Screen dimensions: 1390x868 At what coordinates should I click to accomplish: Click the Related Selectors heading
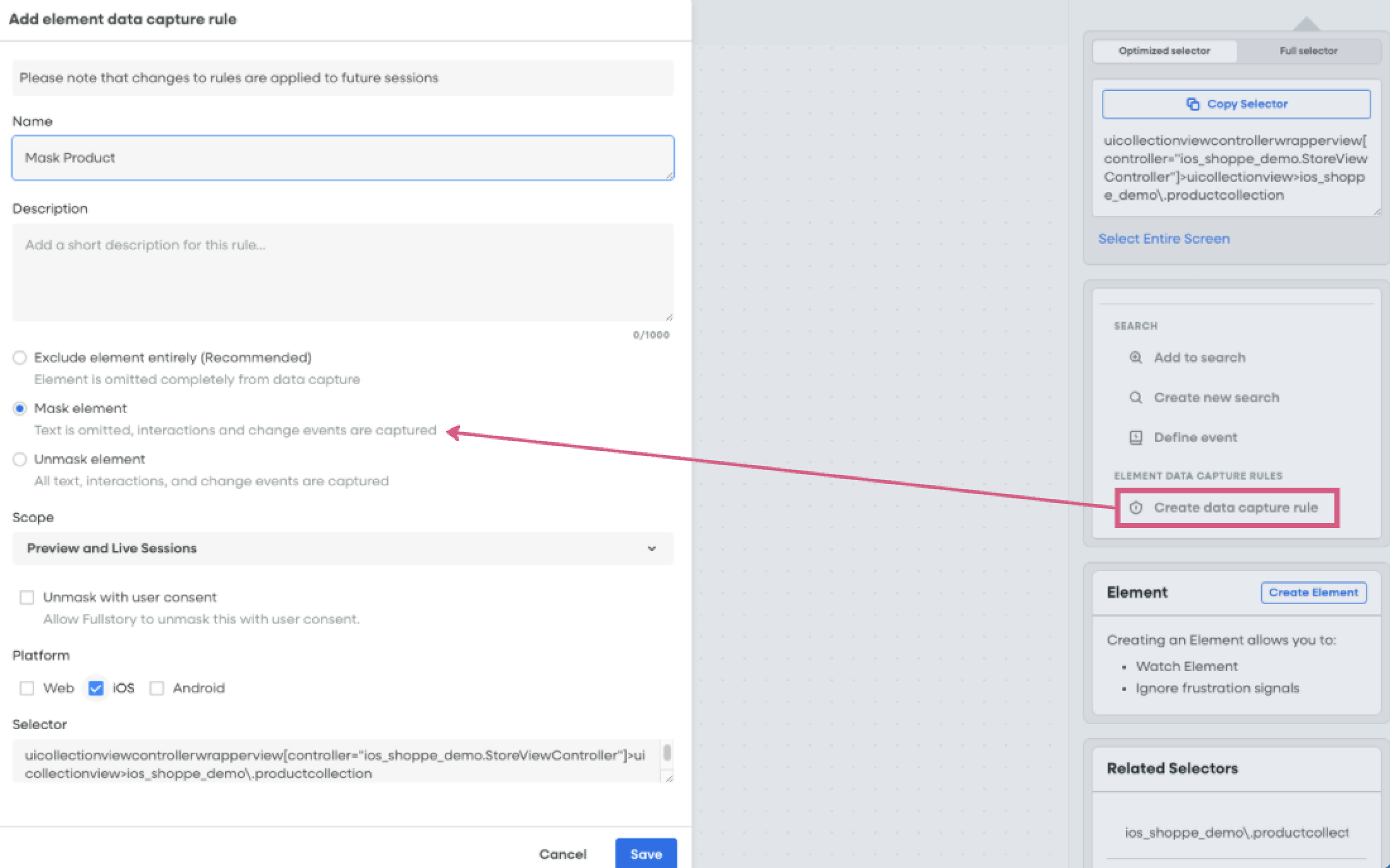click(1172, 769)
